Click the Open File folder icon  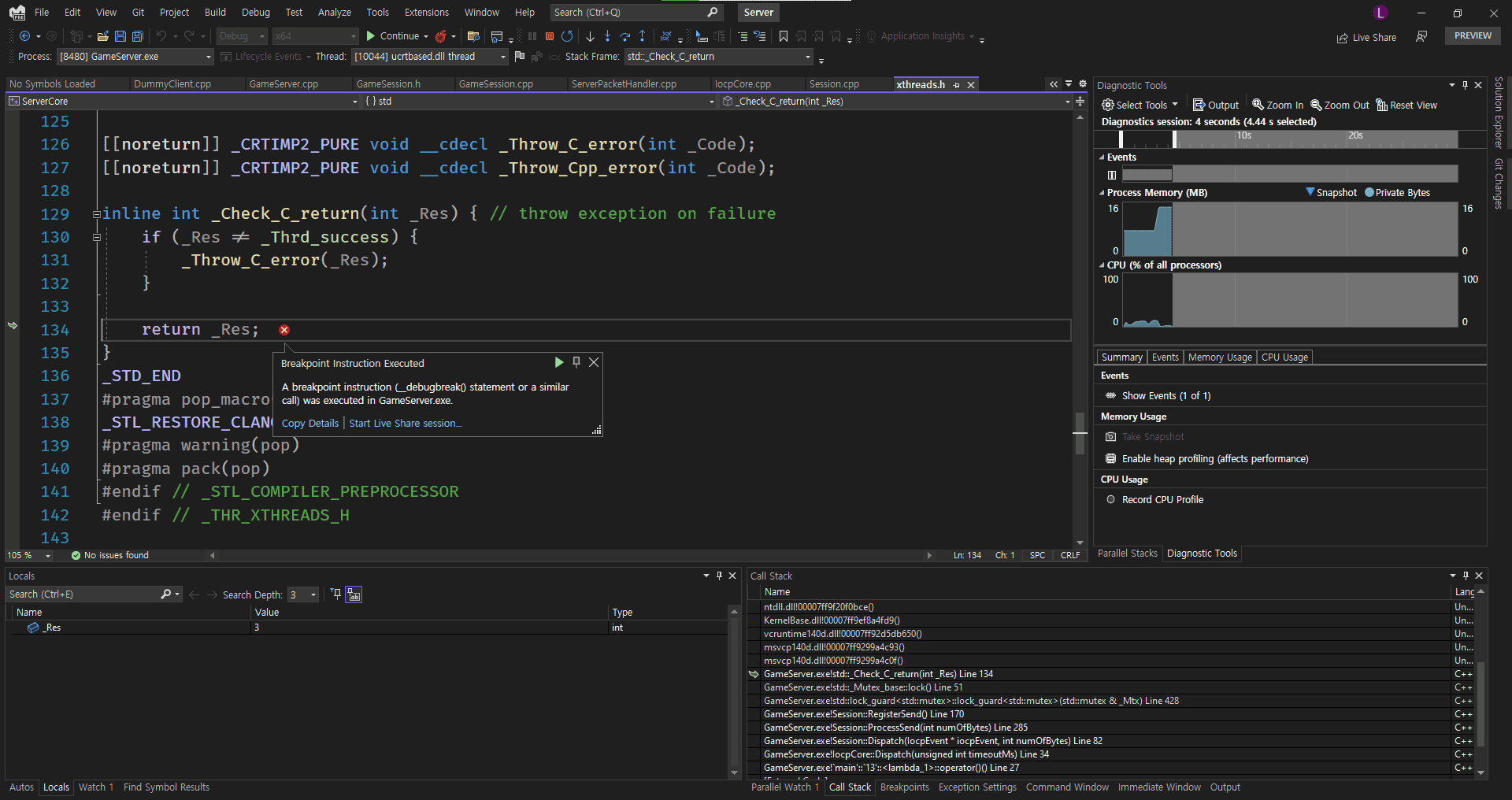pos(103,36)
